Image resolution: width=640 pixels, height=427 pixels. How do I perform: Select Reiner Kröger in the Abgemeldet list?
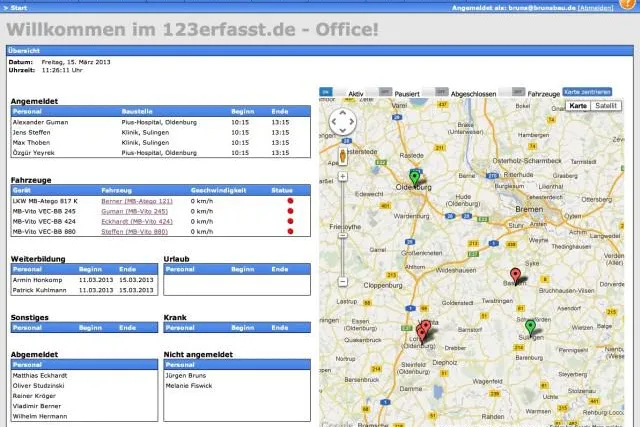pos(34,396)
